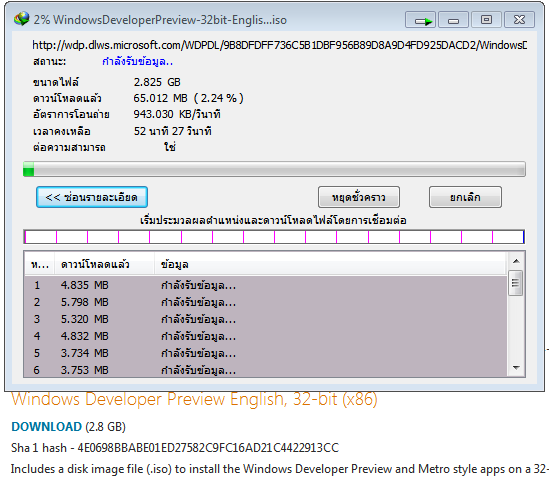Viewport: 549px width, 484px height.
Task: Click the blue status text กำลังรับข้อมูล..
Action: click(x=137, y=62)
